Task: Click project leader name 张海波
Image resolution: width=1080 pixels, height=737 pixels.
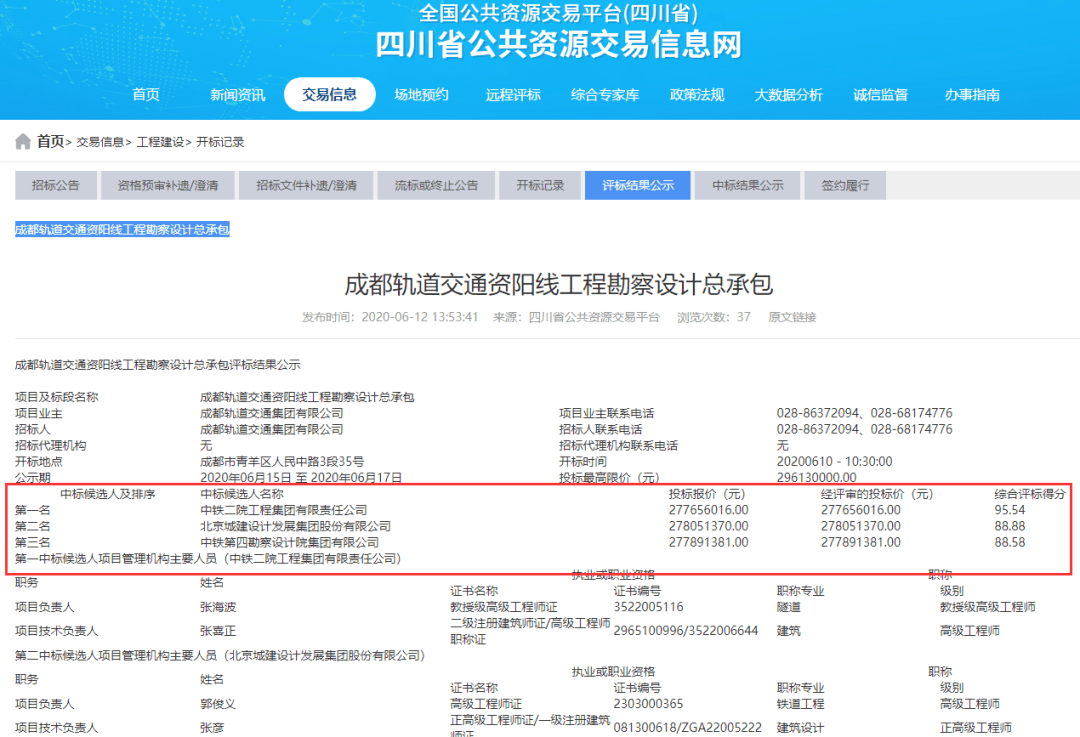Action: pos(218,608)
